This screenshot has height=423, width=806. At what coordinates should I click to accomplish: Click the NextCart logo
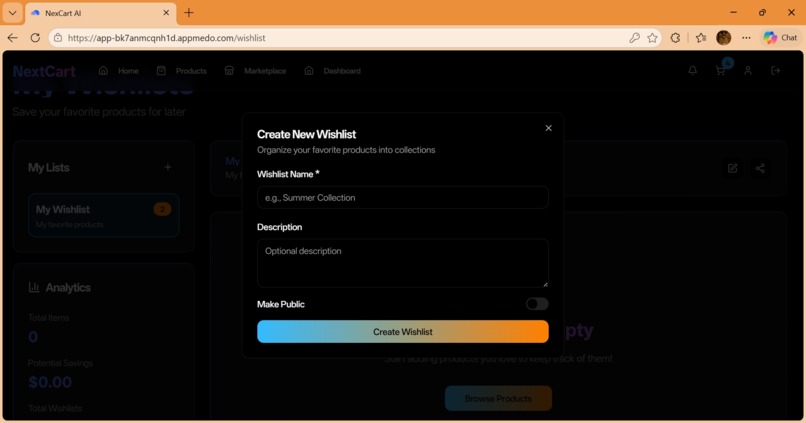pos(44,71)
